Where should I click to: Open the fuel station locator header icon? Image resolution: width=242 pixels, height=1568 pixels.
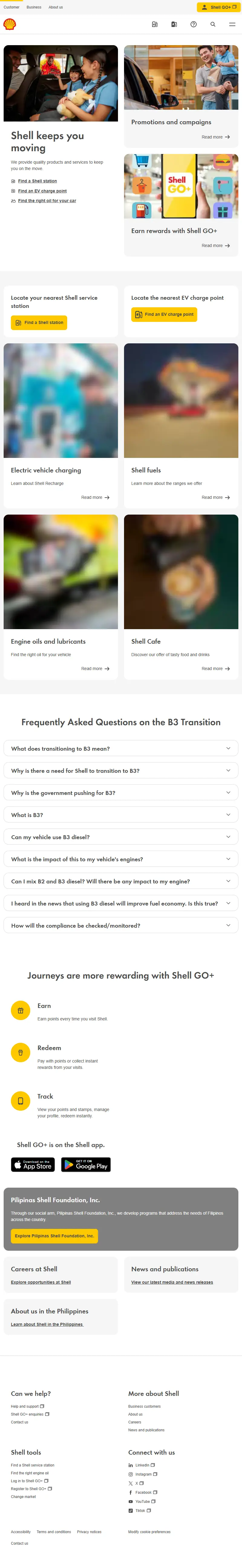155,24
